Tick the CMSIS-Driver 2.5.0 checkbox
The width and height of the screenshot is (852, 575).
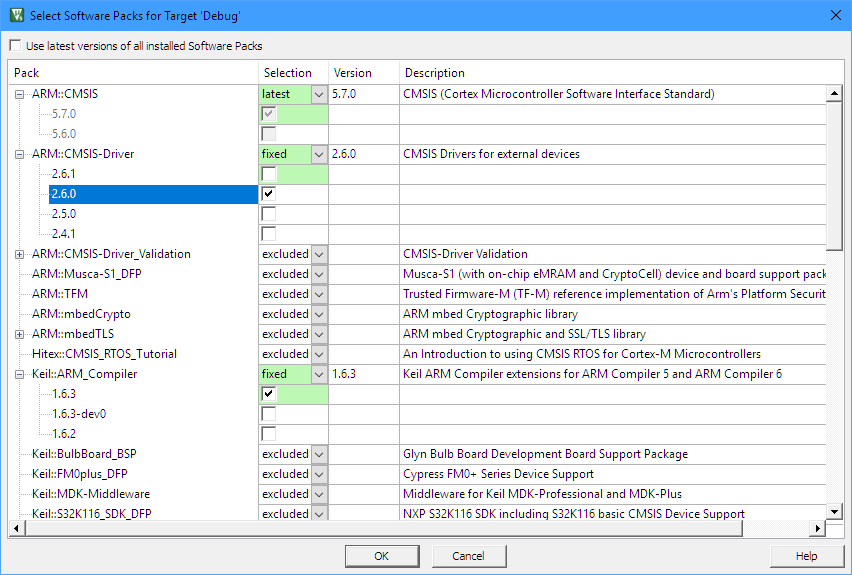point(268,214)
